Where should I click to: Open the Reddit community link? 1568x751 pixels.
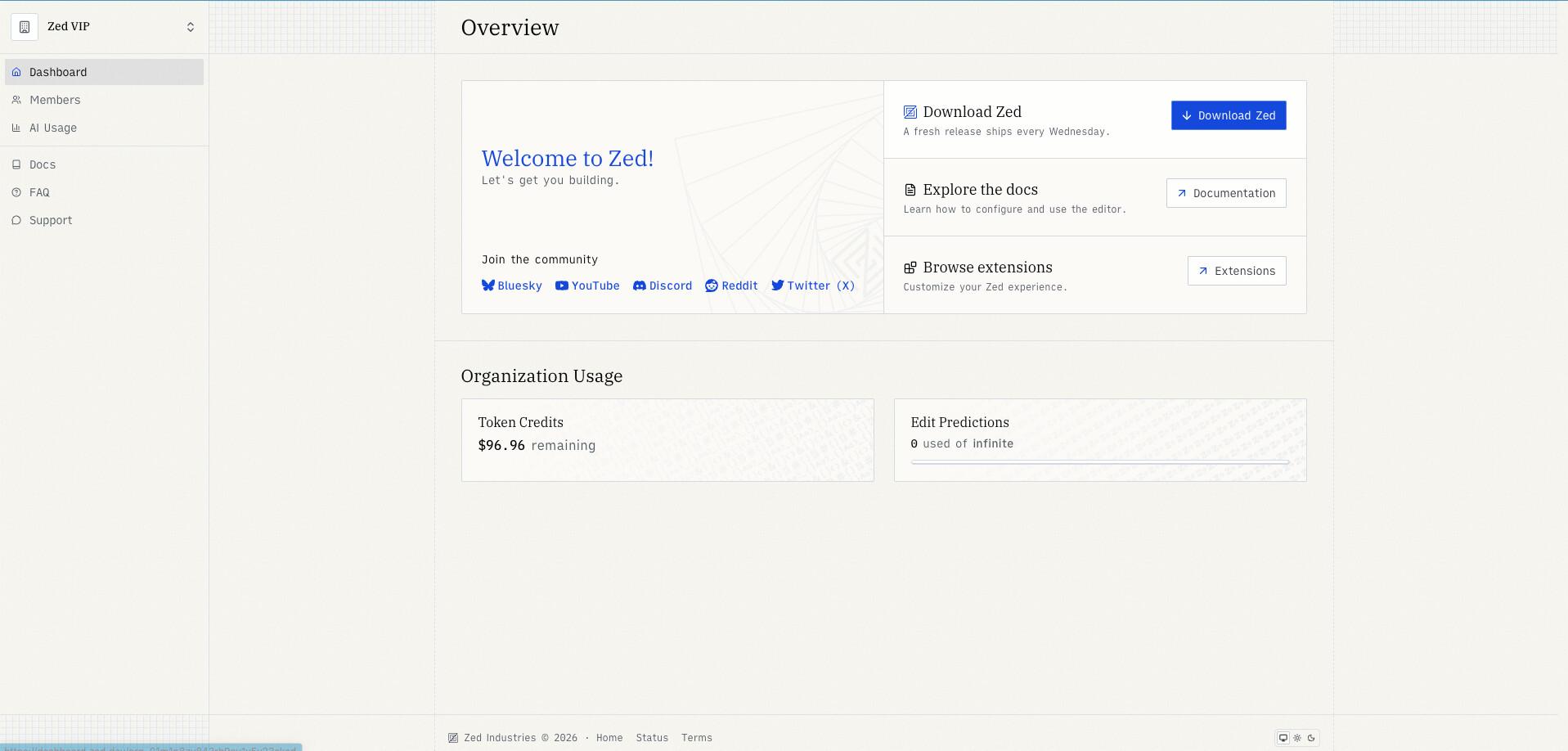pos(731,286)
